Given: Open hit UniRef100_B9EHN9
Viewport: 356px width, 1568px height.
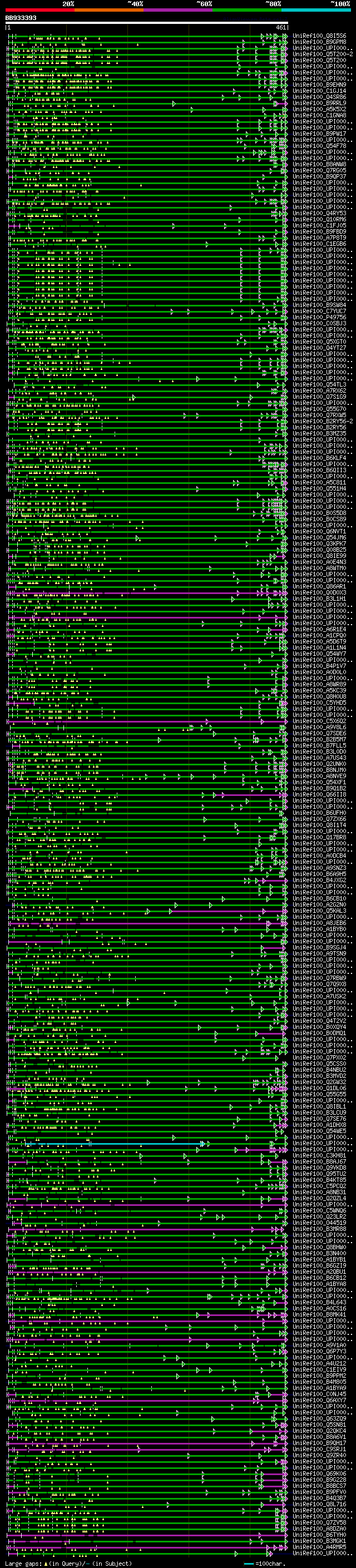Looking at the screenshot, I should tap(319, 85).
